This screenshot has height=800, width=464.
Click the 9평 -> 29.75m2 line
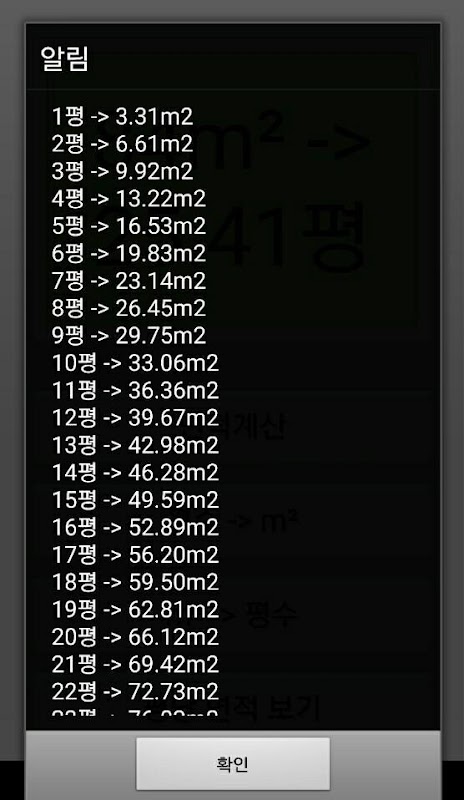point(129,336)
